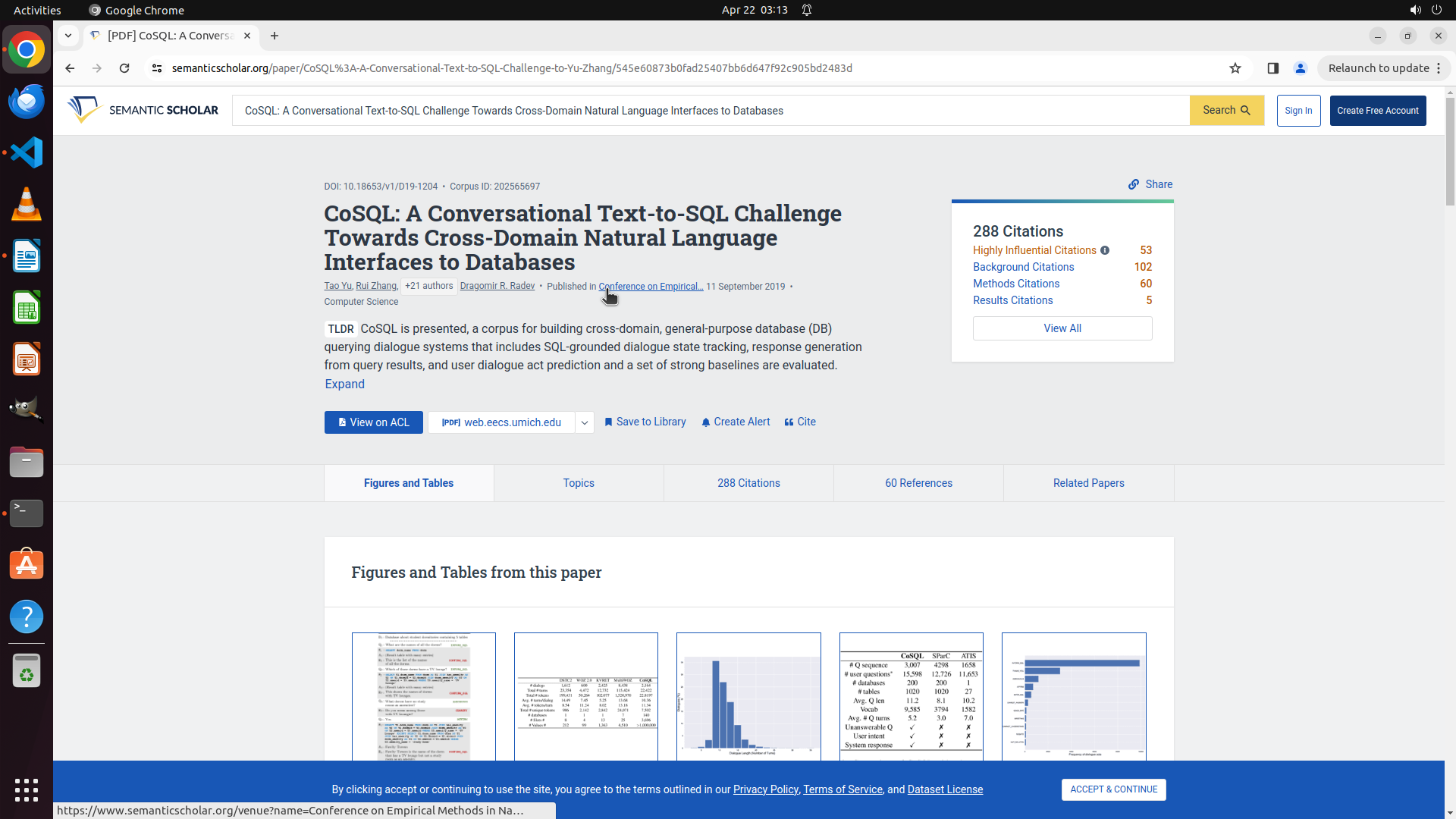Image resolution: width=1456 pixels, height=819 pixels.
Task: Open Background Citations link
Action: tap(1023, 267)
